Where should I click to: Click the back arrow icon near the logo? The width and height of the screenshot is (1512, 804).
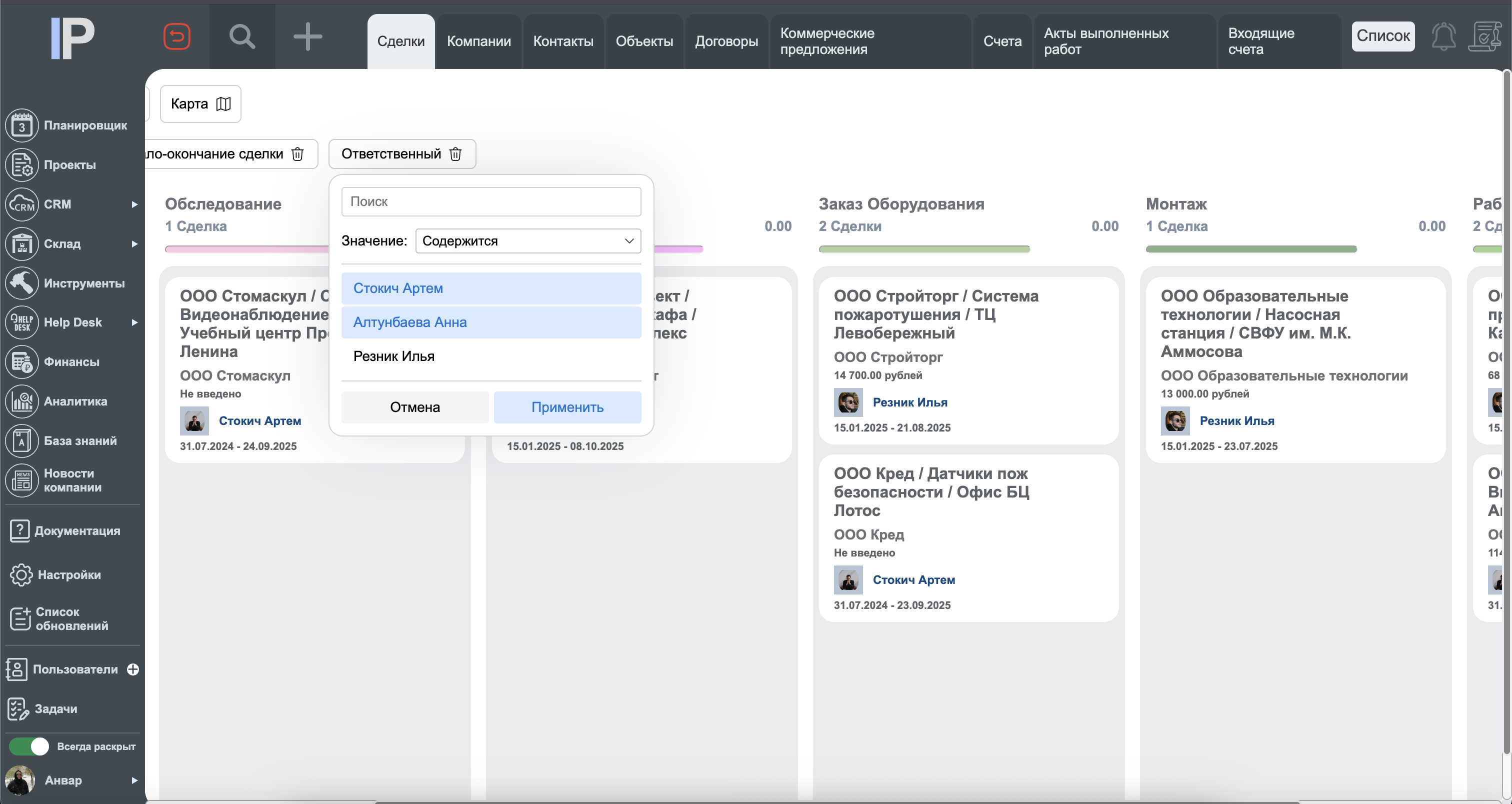click(177, 36)
